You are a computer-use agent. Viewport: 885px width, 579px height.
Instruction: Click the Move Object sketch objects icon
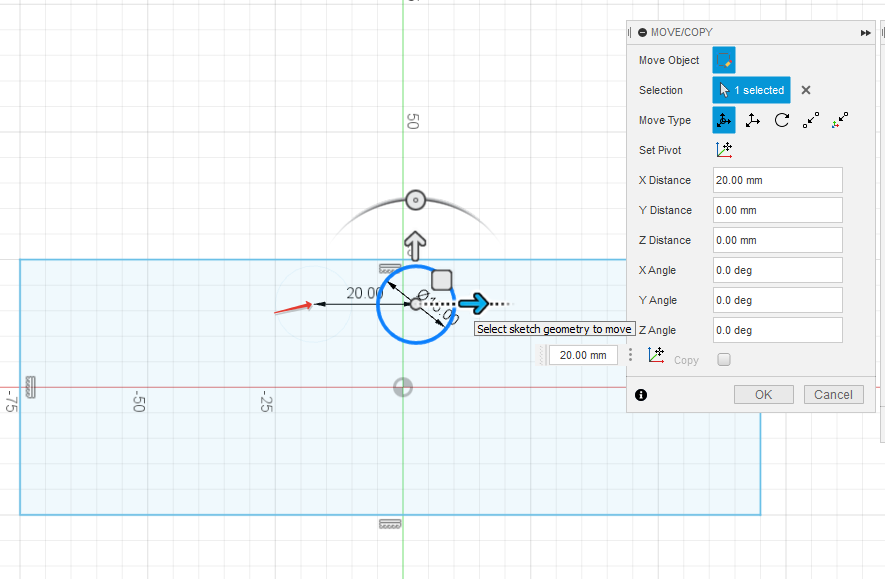tap(724, 60)
